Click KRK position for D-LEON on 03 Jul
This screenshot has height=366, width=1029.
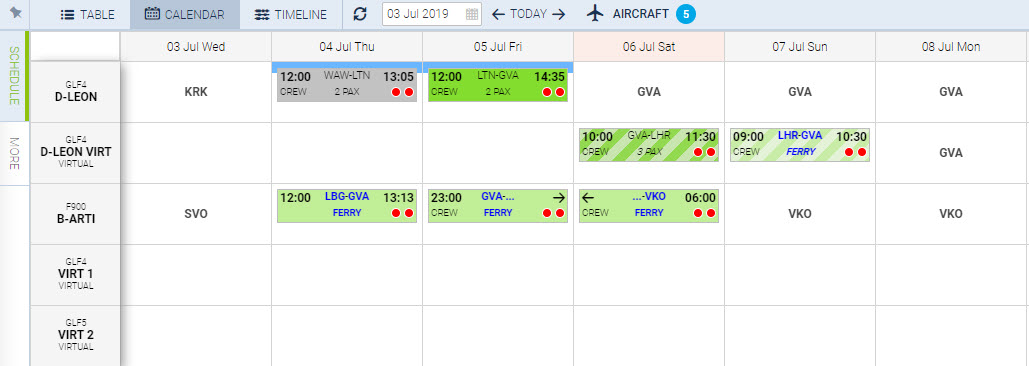click(196, 92)
